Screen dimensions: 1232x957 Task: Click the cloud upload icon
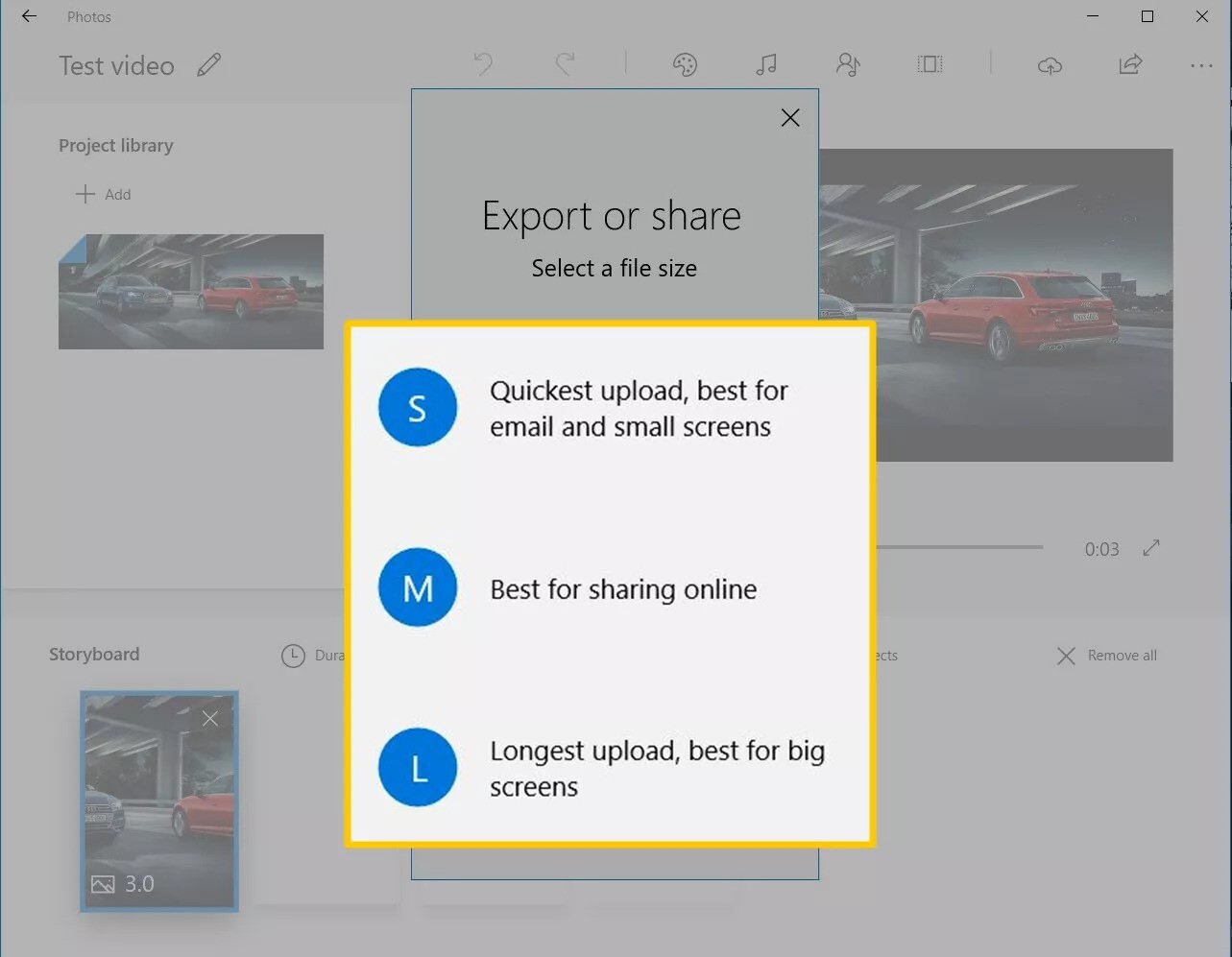click(1050, 65)
